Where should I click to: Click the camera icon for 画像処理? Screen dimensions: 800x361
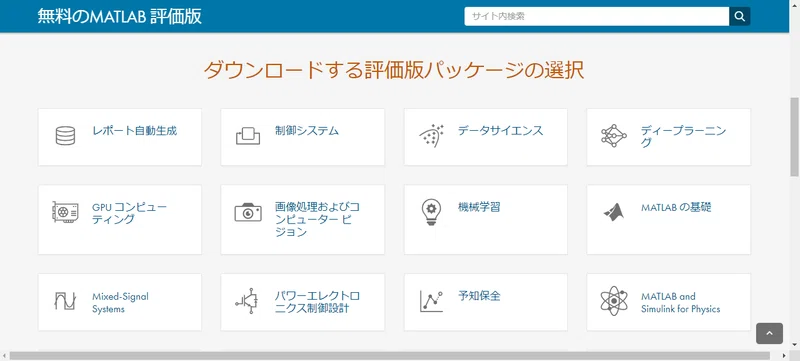click(248, 212)
